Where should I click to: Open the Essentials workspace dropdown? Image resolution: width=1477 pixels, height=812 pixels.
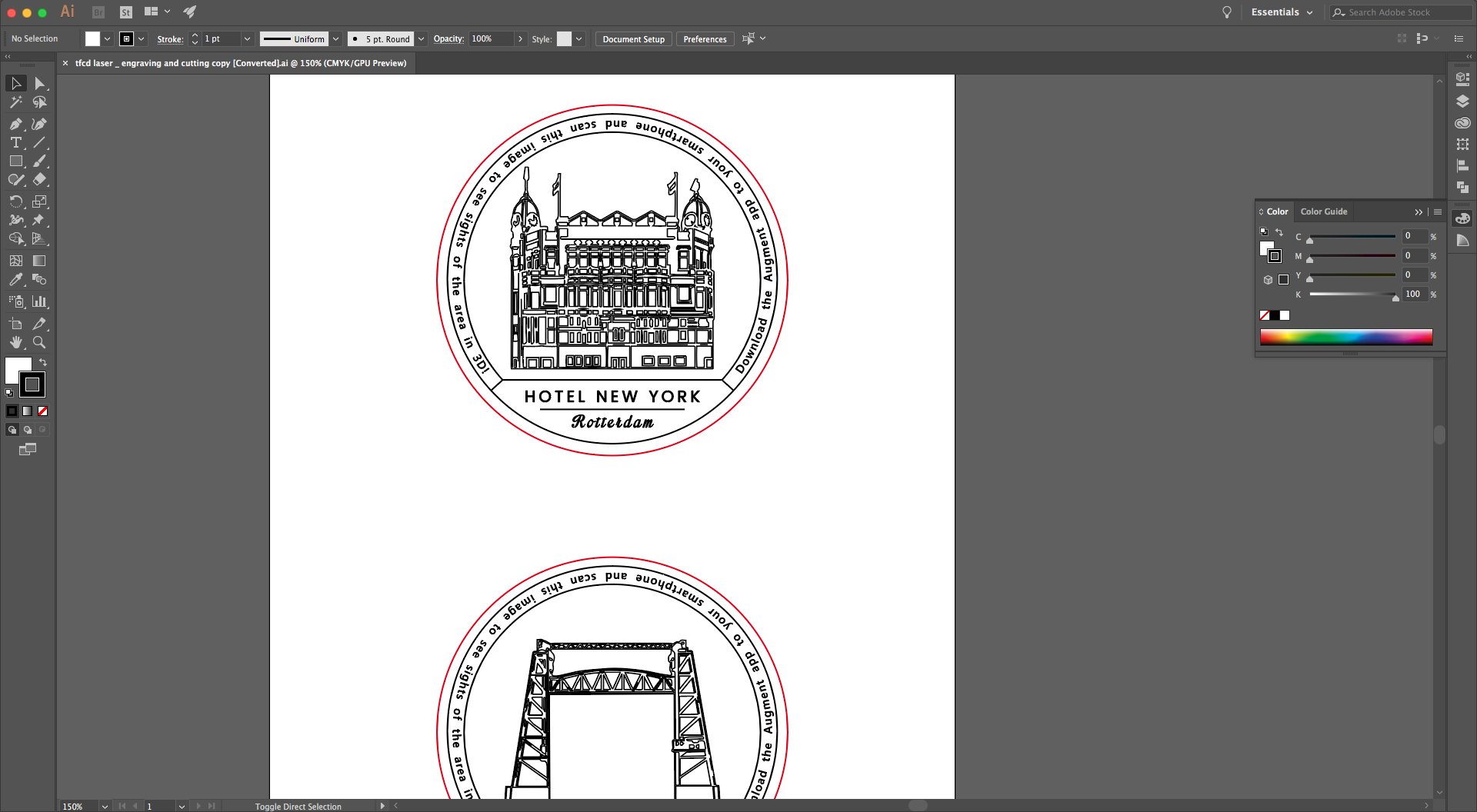pyautogui.click(x=1282, y=12)
